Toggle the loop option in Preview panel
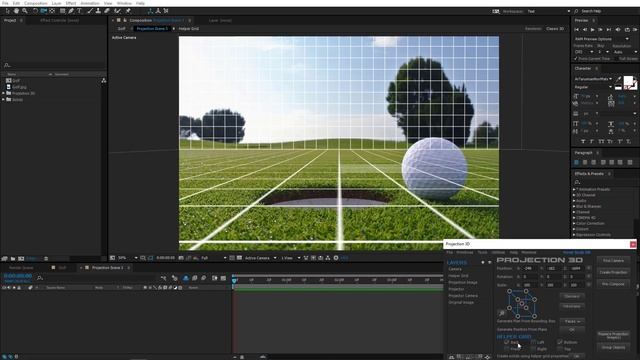This screenshot has height=360, width=640. [627, 29]
